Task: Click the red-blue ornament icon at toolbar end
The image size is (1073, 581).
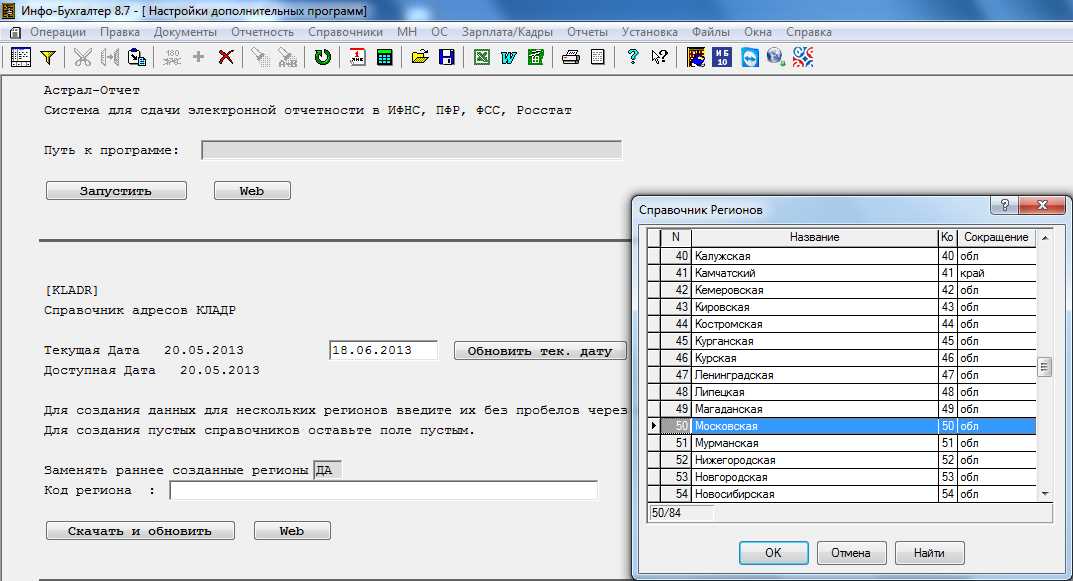Action: 803,57
